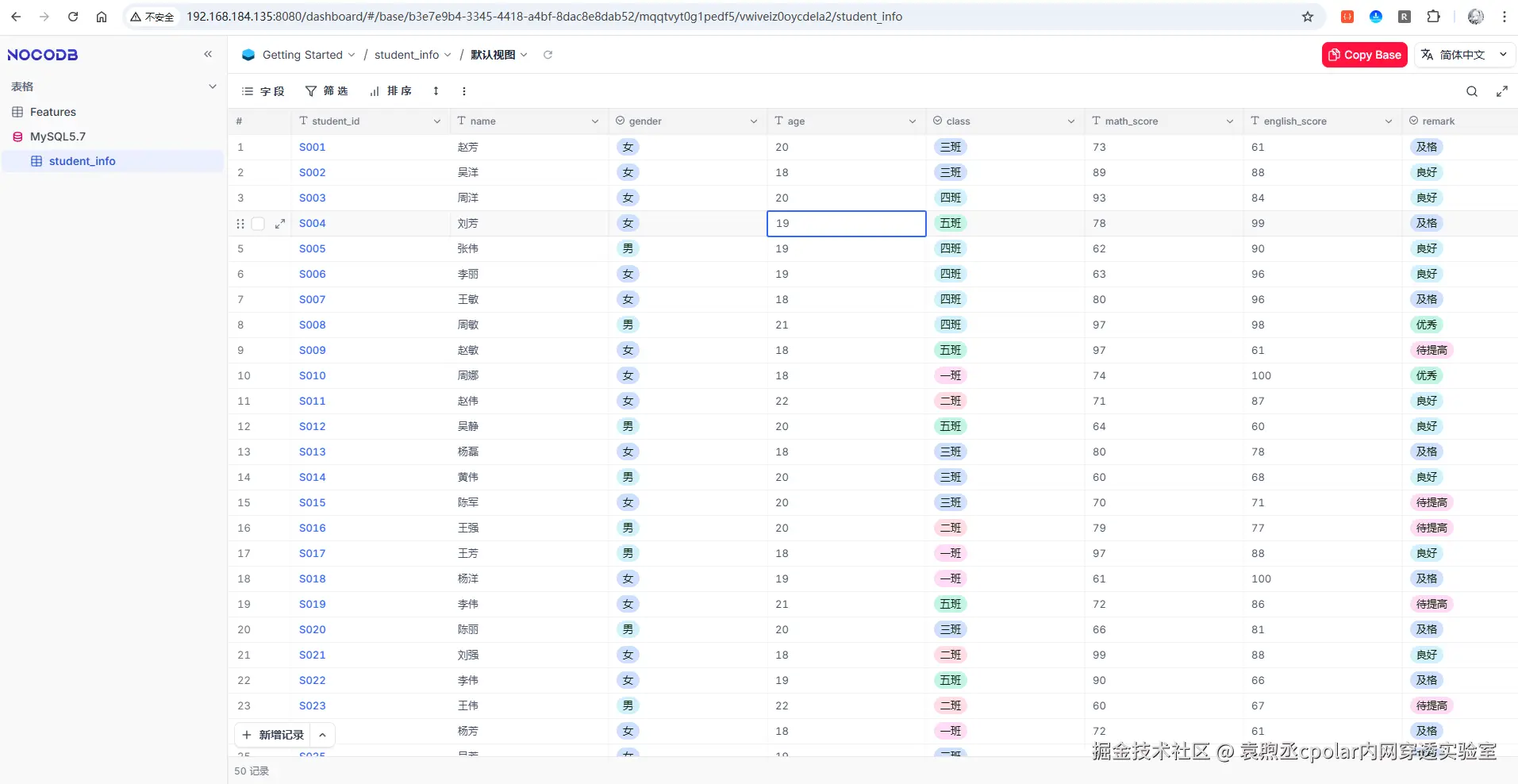
Task: Open the math_score column header dropdown arrow
Action: coord(1230,121)
